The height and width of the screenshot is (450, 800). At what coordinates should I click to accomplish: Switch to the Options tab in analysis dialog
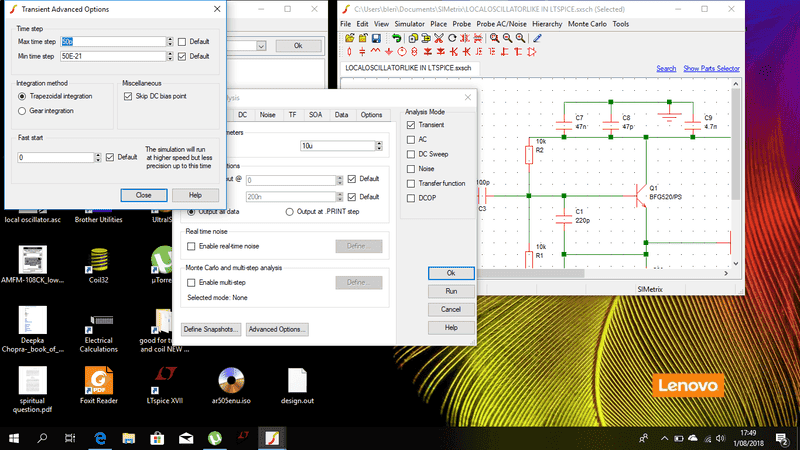pyautogui.click(x=371, y=115)
